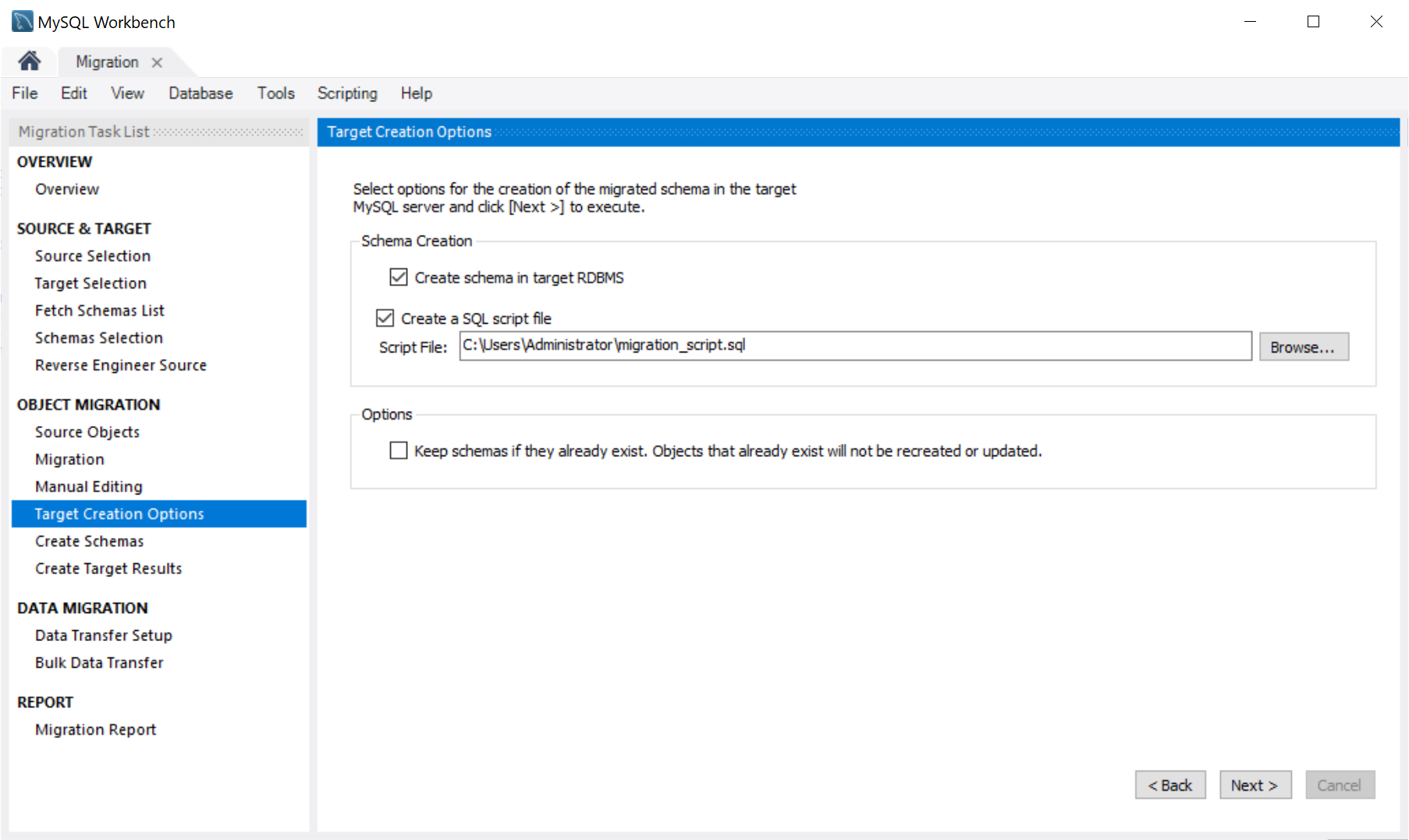Click the Home tab icon
1409x840 pixels.
coord(30,61)
